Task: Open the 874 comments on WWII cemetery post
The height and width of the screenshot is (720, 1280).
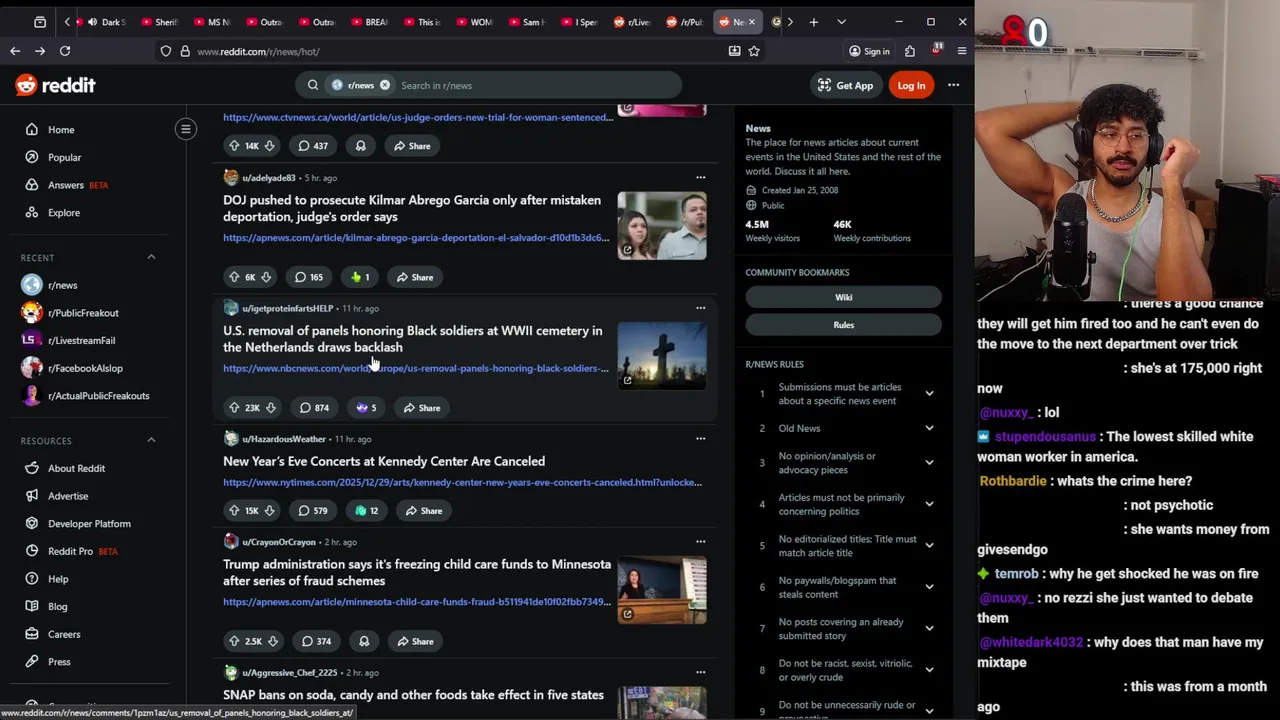Action: (314, 408)
